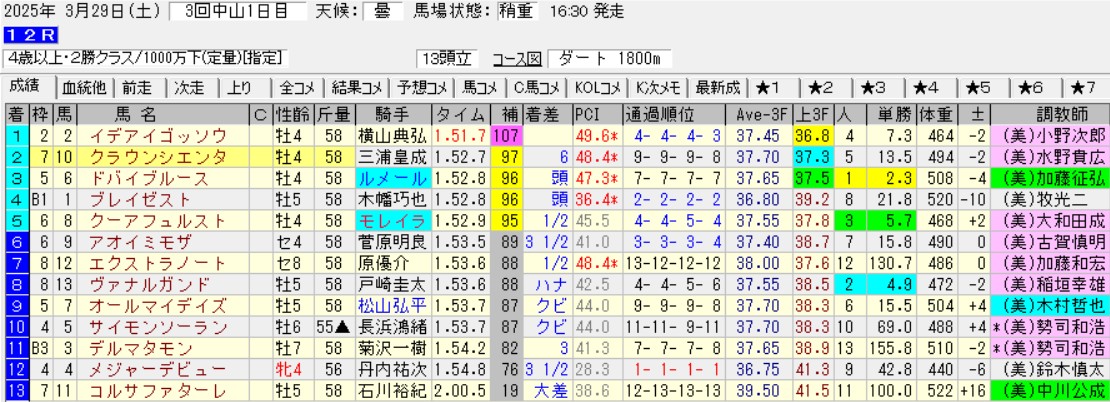Sort by the タイム column header
Screen dimensions: 1110x402
[x=461, y=113]
